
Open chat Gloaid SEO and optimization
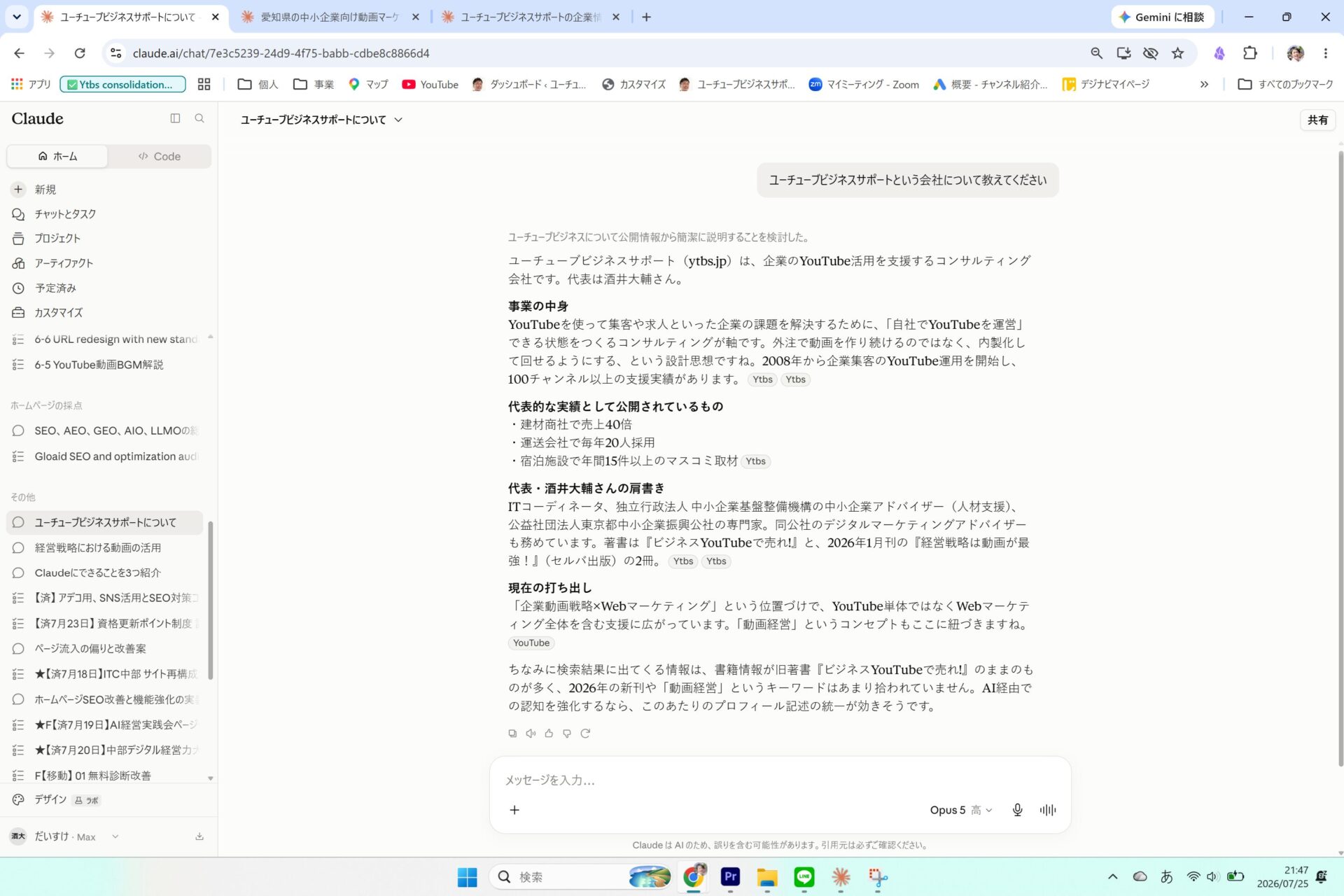105,456
